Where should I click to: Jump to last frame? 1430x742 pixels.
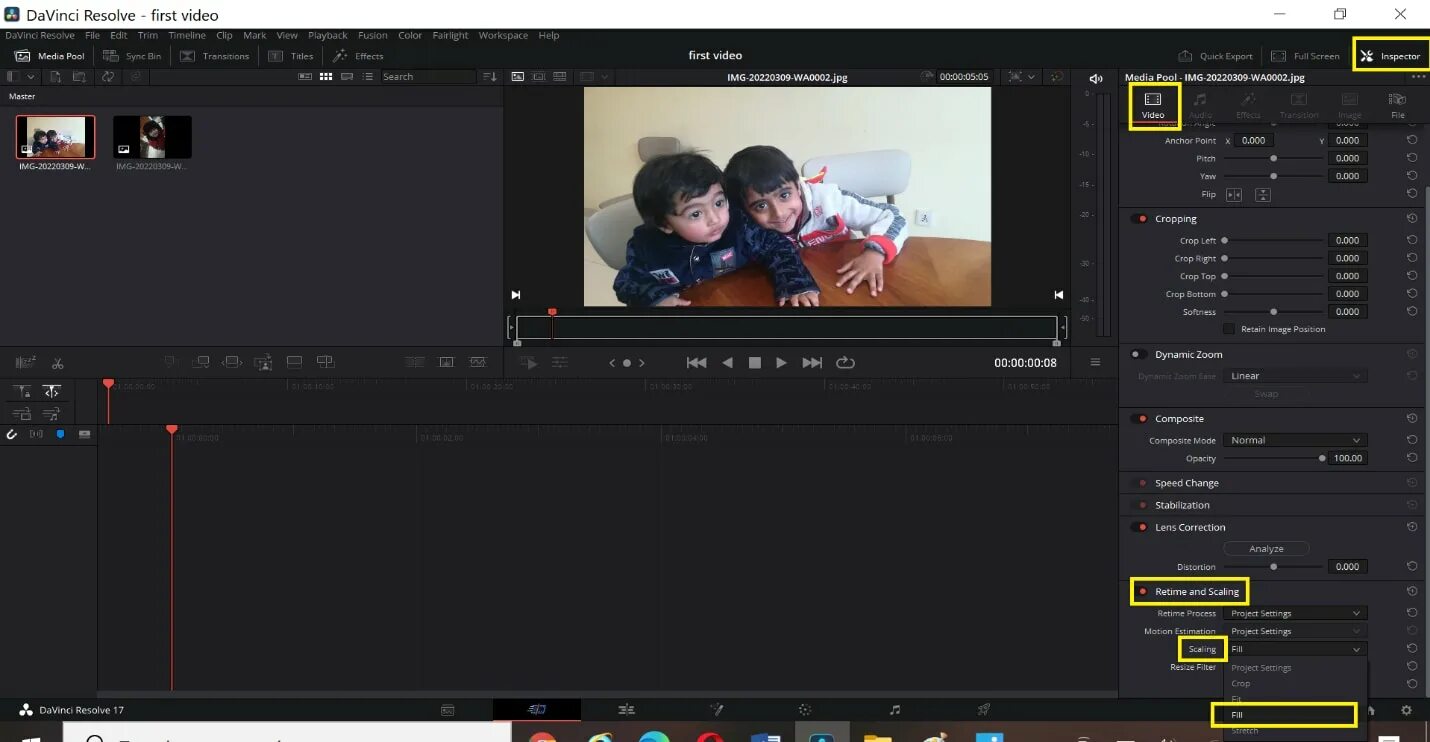tap(812, 363)
